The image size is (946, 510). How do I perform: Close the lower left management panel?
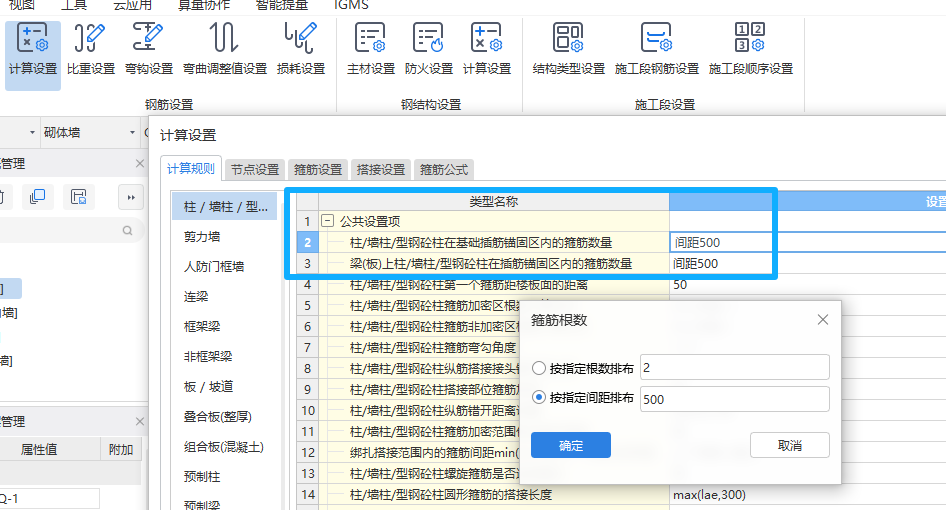tap(140, 421)
